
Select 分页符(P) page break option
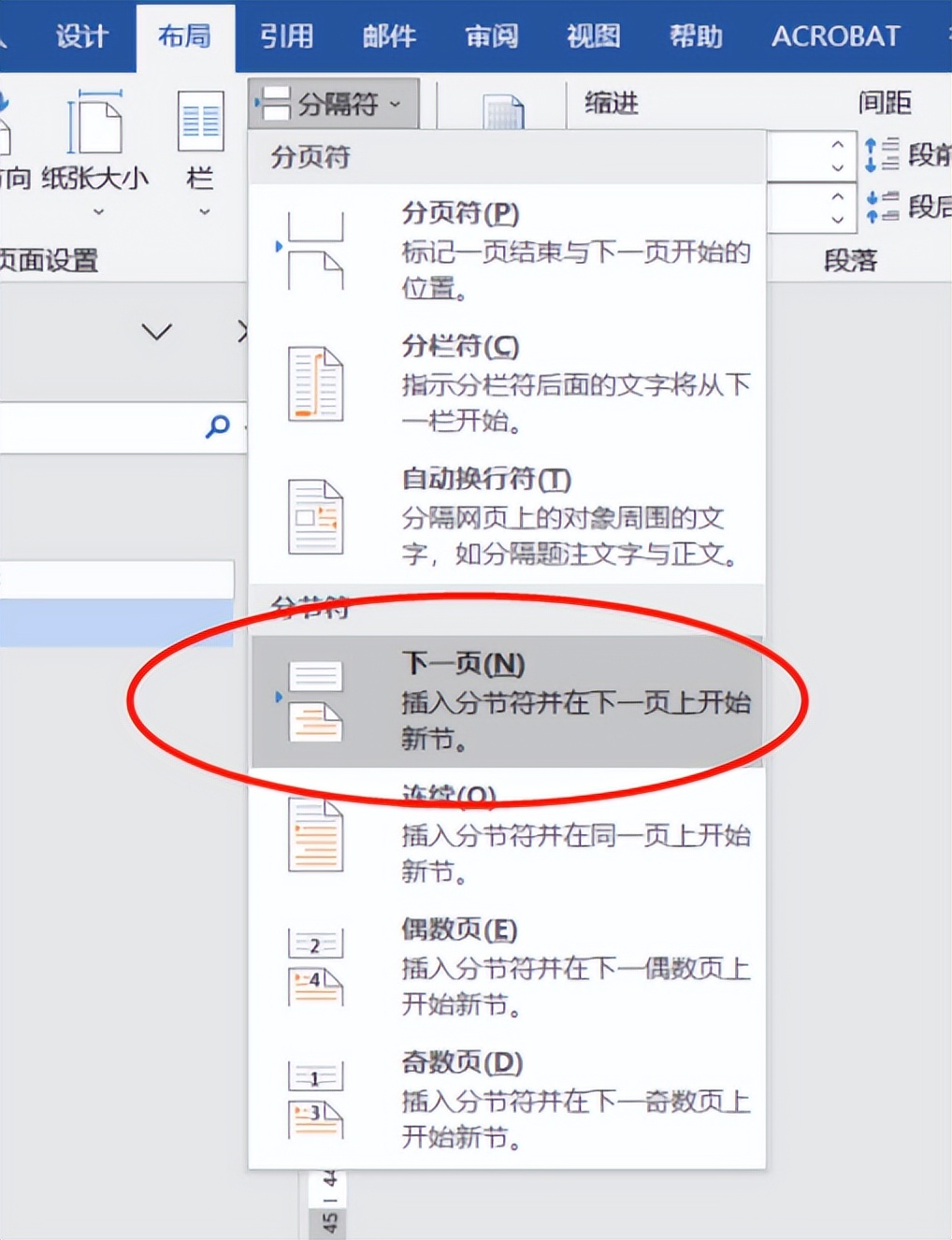point(507,250)
